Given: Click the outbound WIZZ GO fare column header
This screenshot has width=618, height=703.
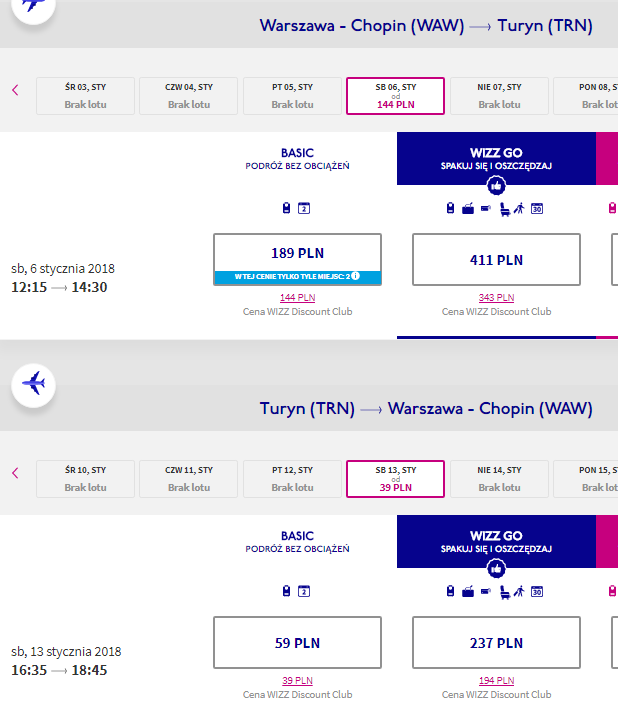Looking at the screenshot, I should pyautogui.click(x=496, y=158).
